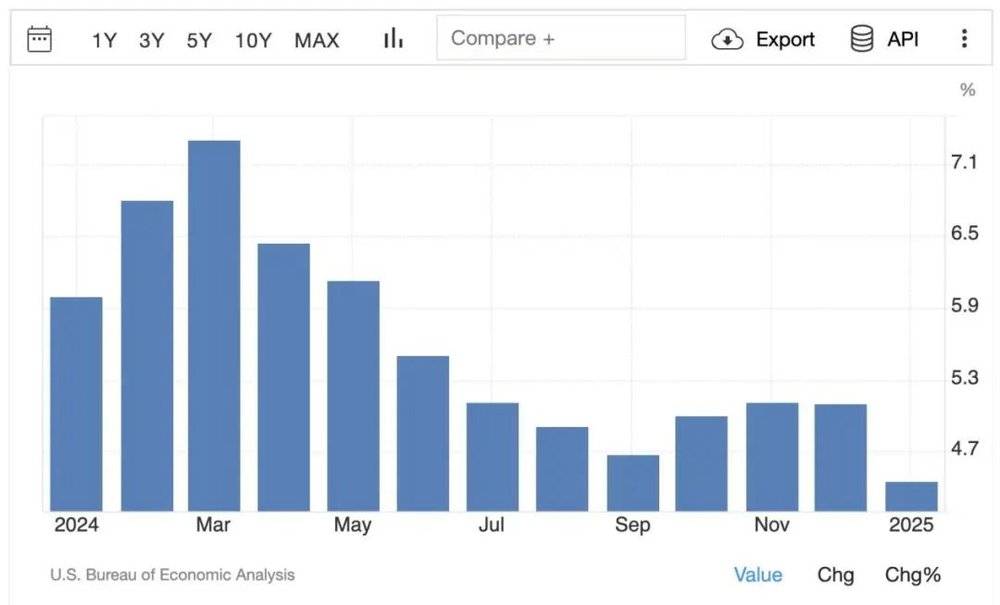Switch to Value view
This screenshot has width=1000, height=605.
(x=758, y=575)
